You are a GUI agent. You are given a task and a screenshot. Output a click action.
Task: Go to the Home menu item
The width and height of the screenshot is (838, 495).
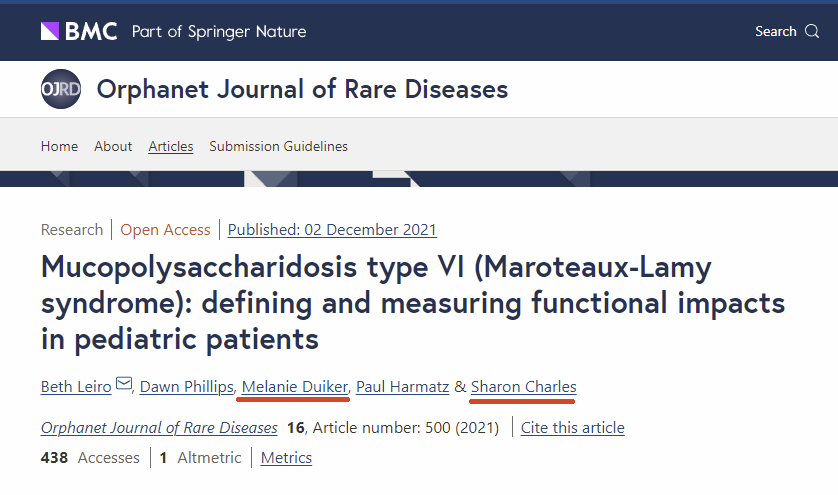(59, 146)
